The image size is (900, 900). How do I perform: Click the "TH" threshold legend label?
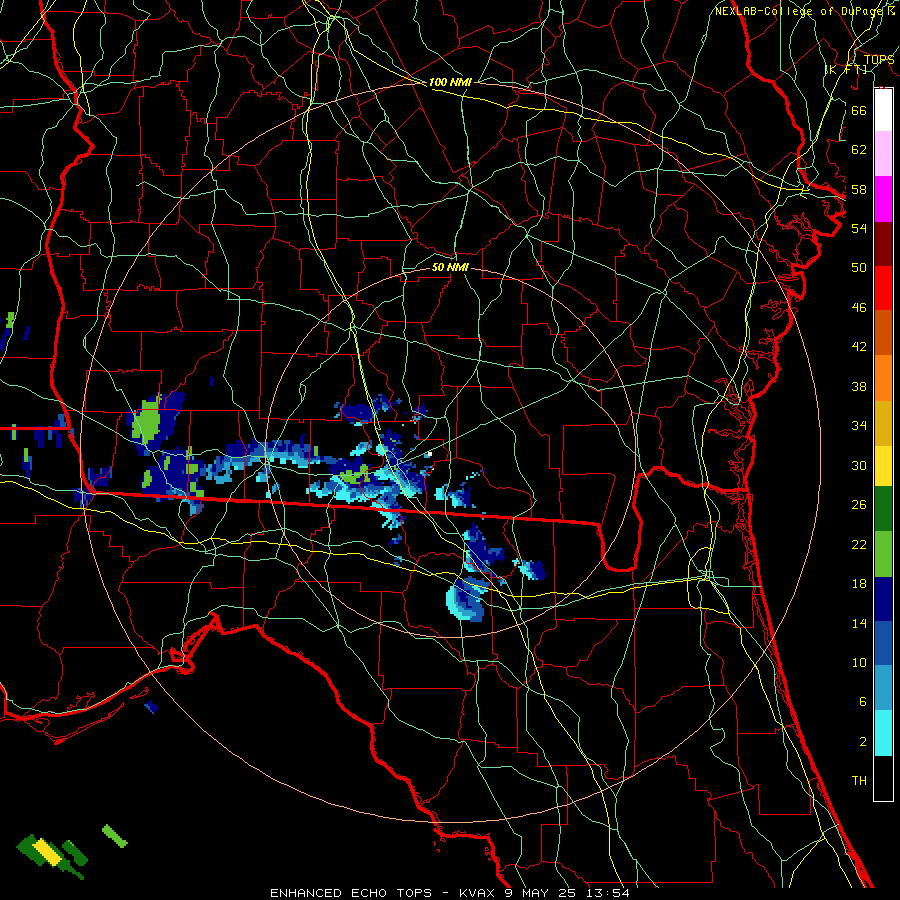coord(859,781)
